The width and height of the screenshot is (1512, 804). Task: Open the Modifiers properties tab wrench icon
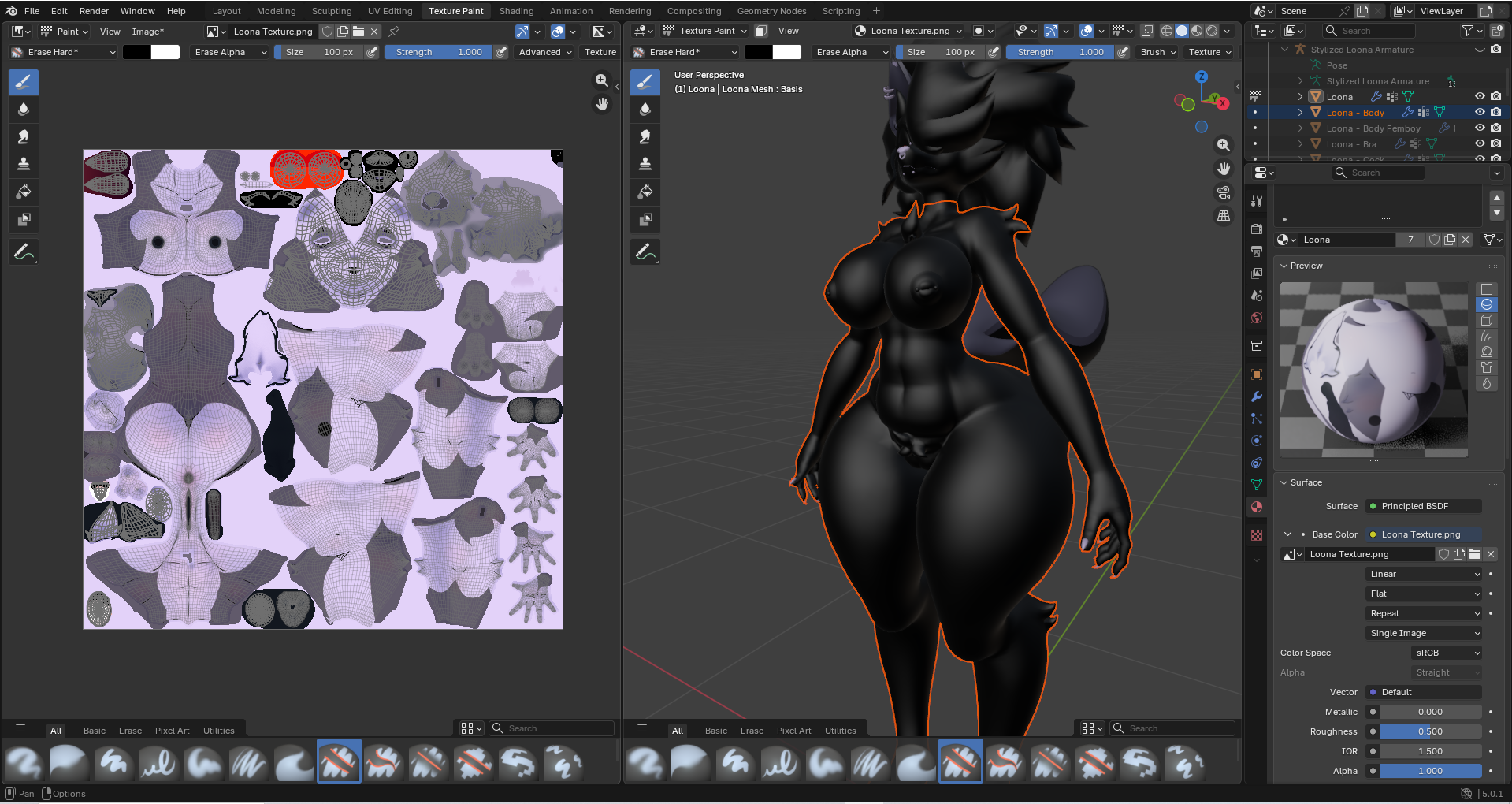coord(1257,396)
